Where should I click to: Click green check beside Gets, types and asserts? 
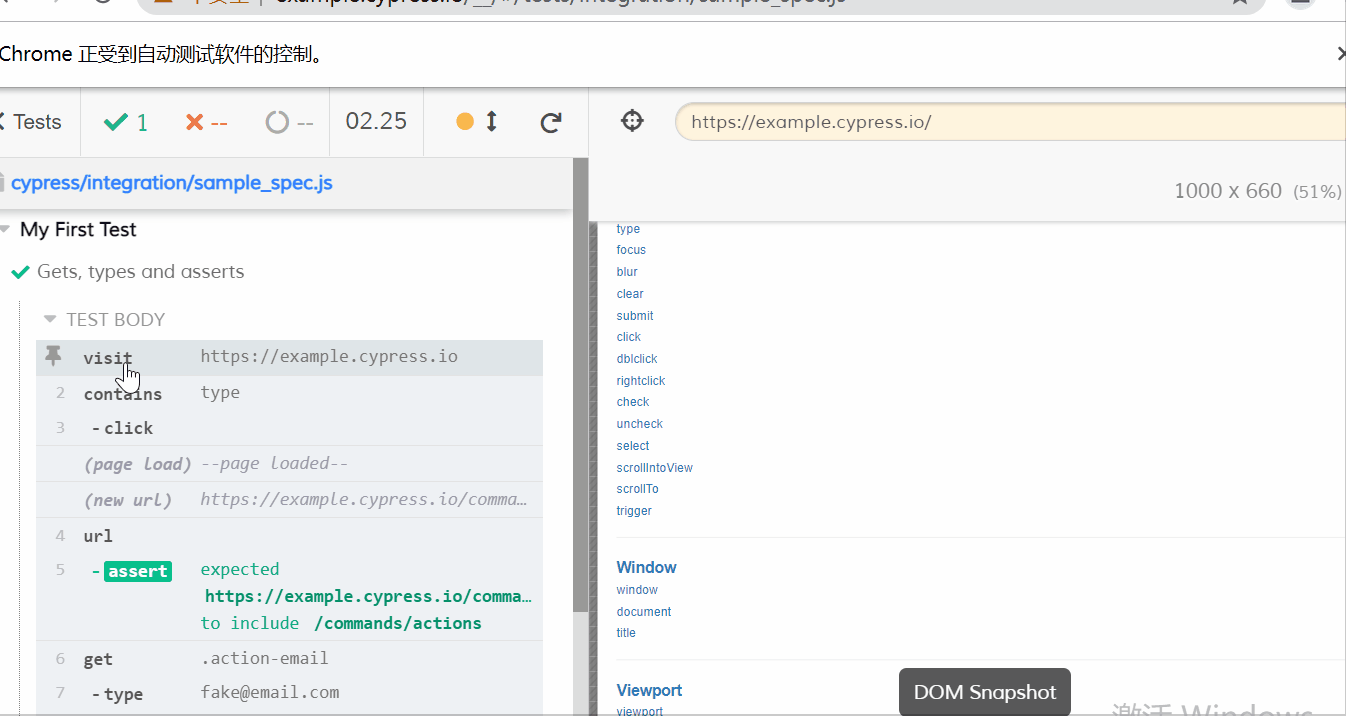(x=20, y=272)
